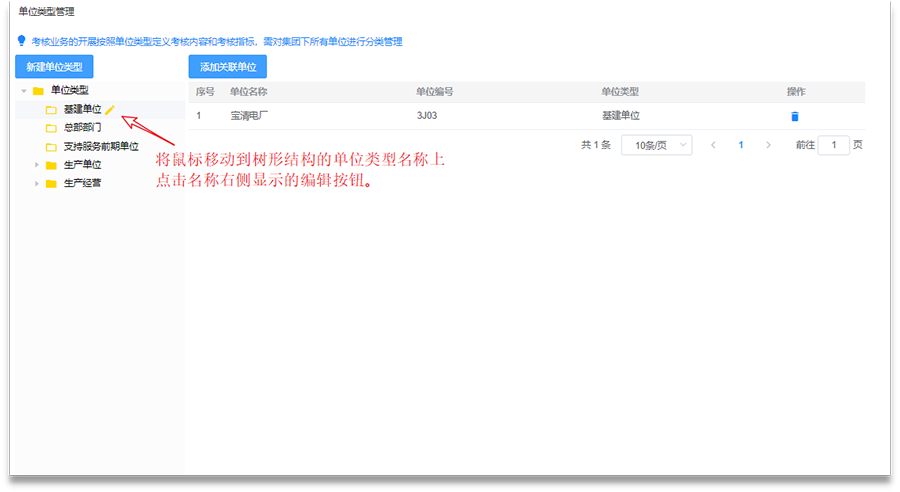900x492 pixels.
Task: Expand the 生产单位 tree node arrow
Action: coord(37,165)
